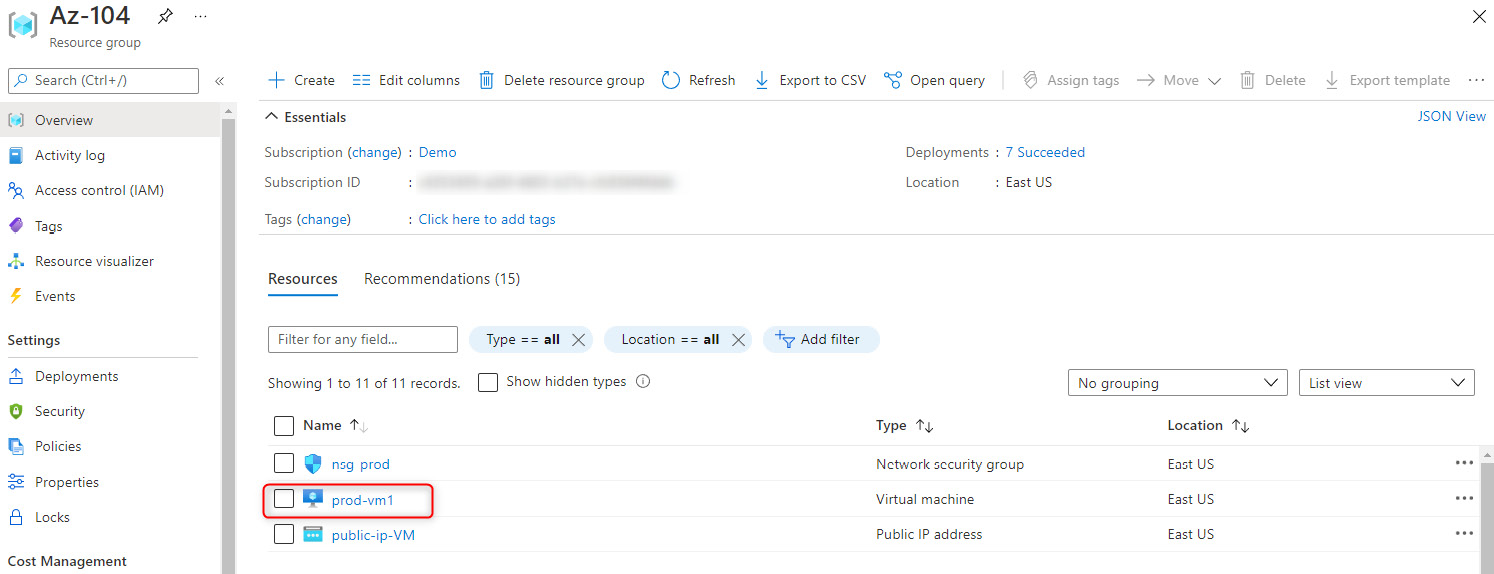Screen dimensions: 1494x574
Task: Select the nsg_prod row checkbox
Action: (x=284, y=463)
